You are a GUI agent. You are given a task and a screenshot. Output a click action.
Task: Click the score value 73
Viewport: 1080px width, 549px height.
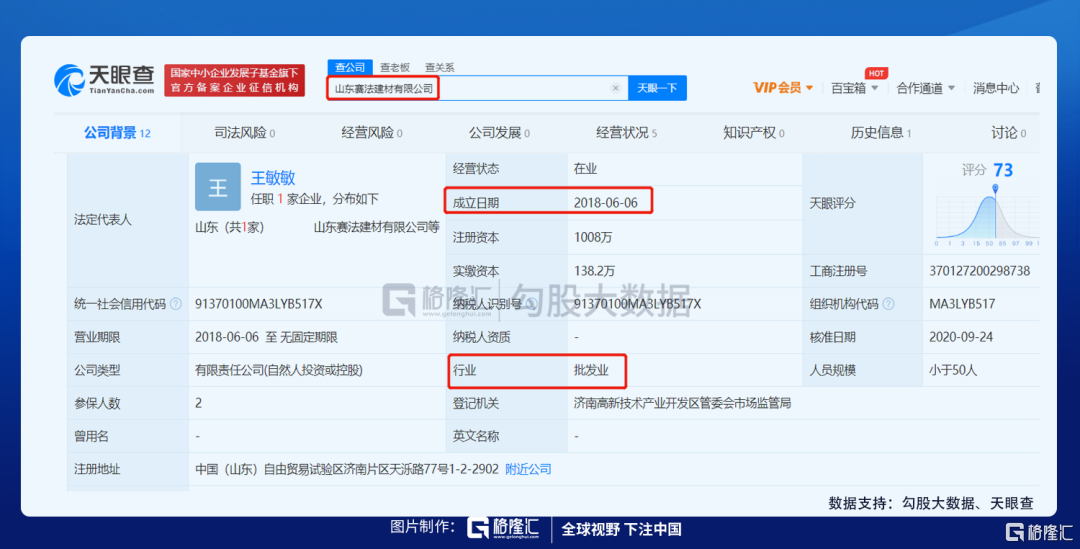tap(1003, 170)
